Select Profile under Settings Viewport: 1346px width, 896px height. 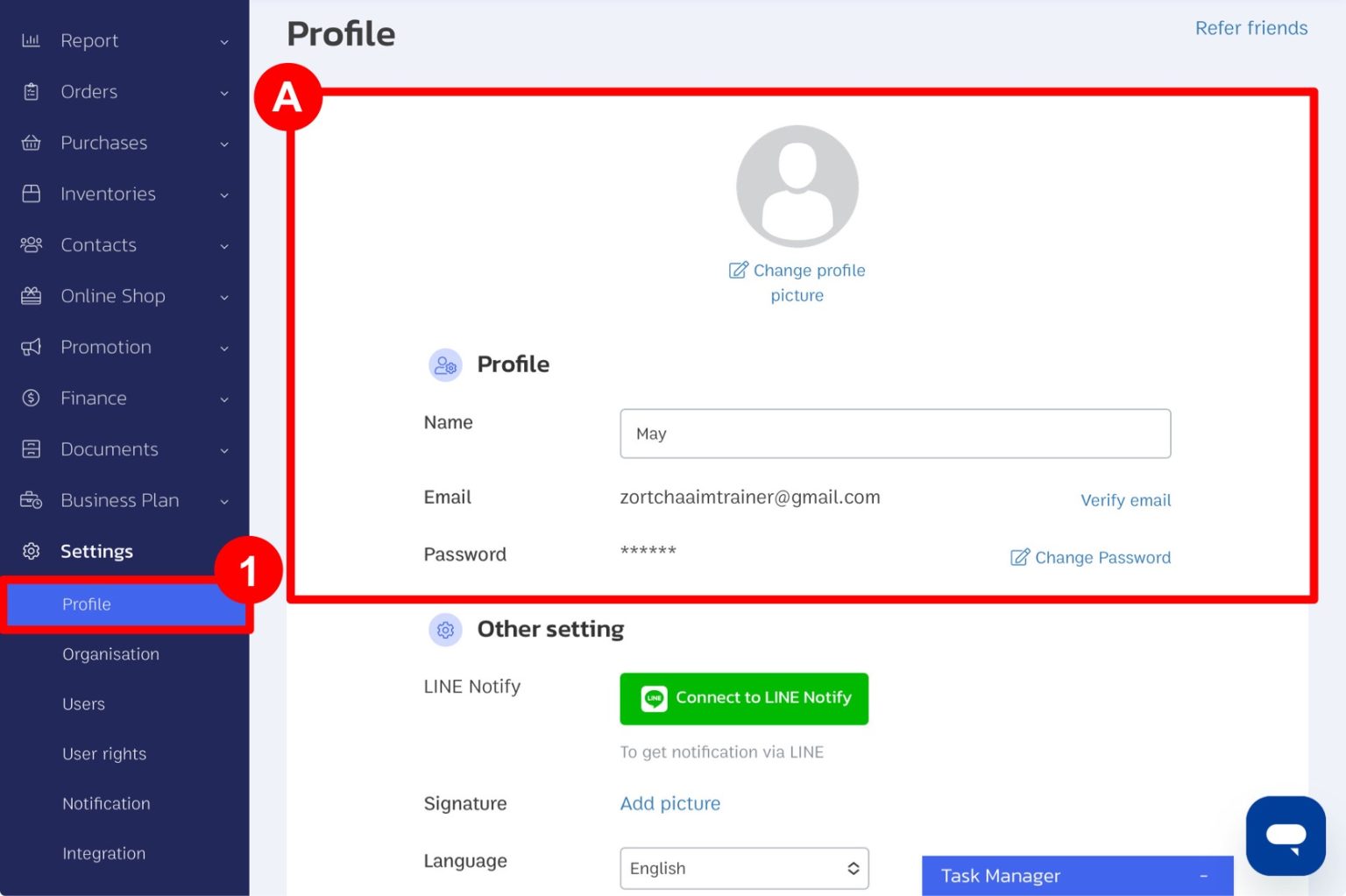coord(87,604)
